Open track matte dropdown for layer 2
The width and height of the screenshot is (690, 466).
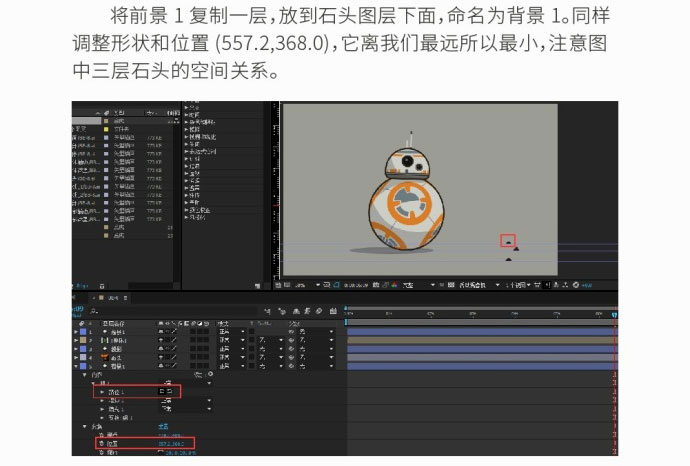(271, 340)
